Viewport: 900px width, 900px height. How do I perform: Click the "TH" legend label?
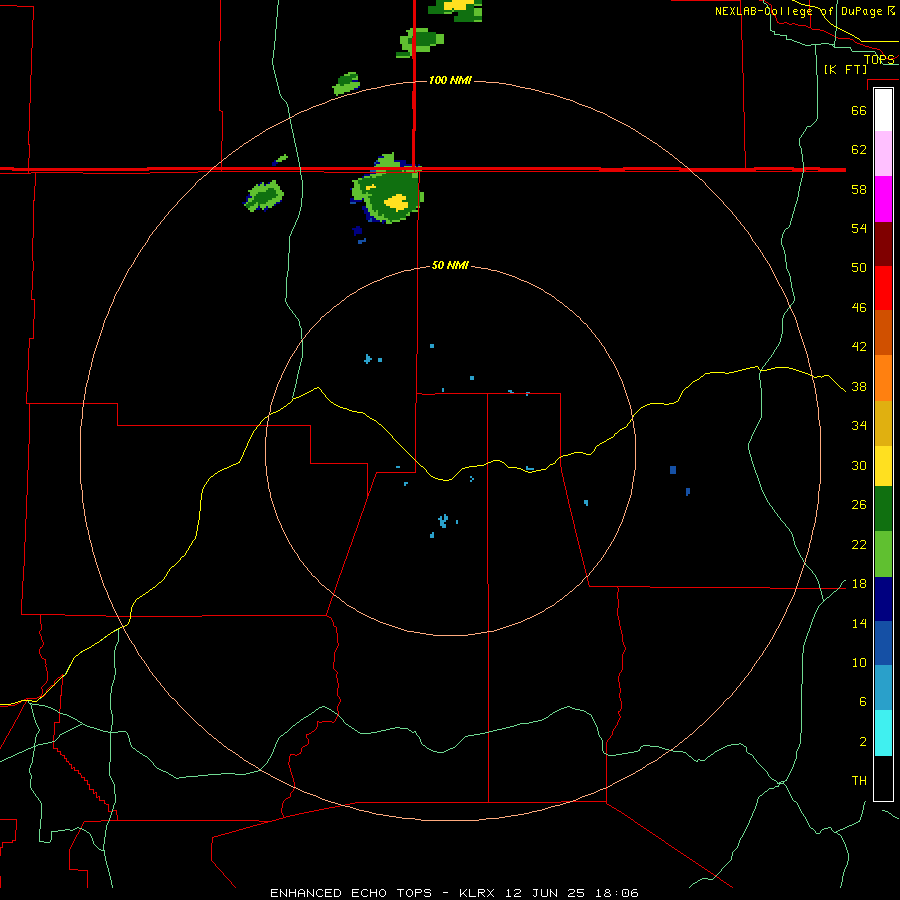pos(859,780)
